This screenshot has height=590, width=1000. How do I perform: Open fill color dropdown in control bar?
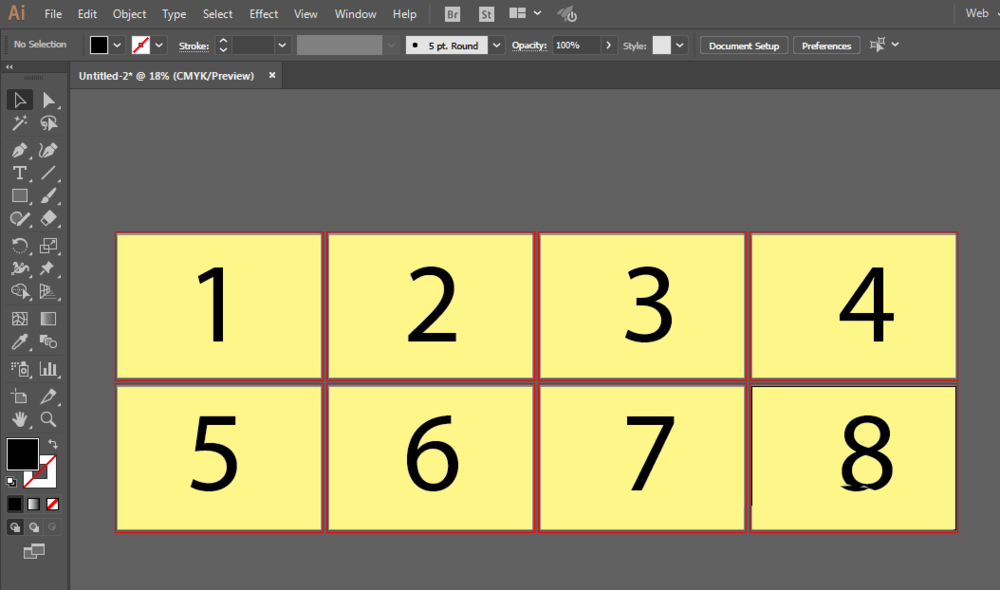point(117,45)
